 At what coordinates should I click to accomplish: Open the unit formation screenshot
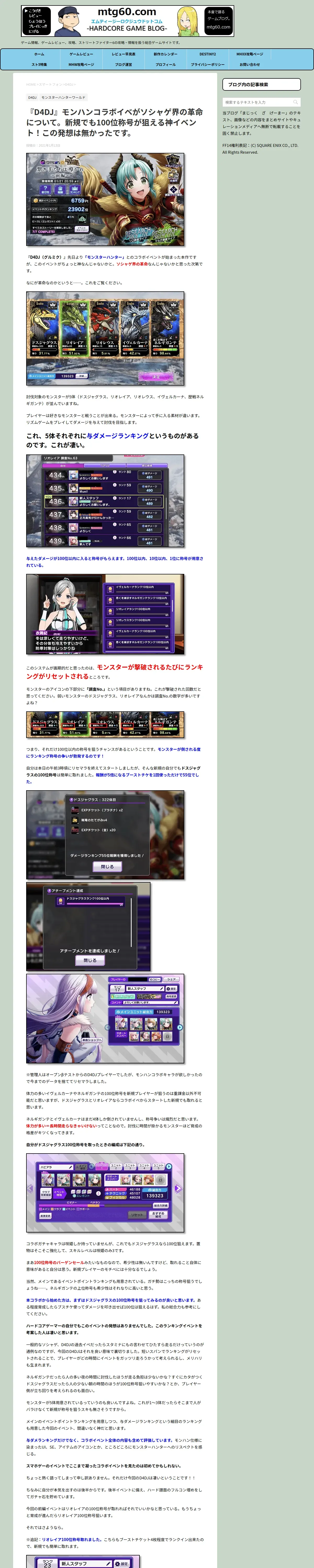(x=105, y=1193)
